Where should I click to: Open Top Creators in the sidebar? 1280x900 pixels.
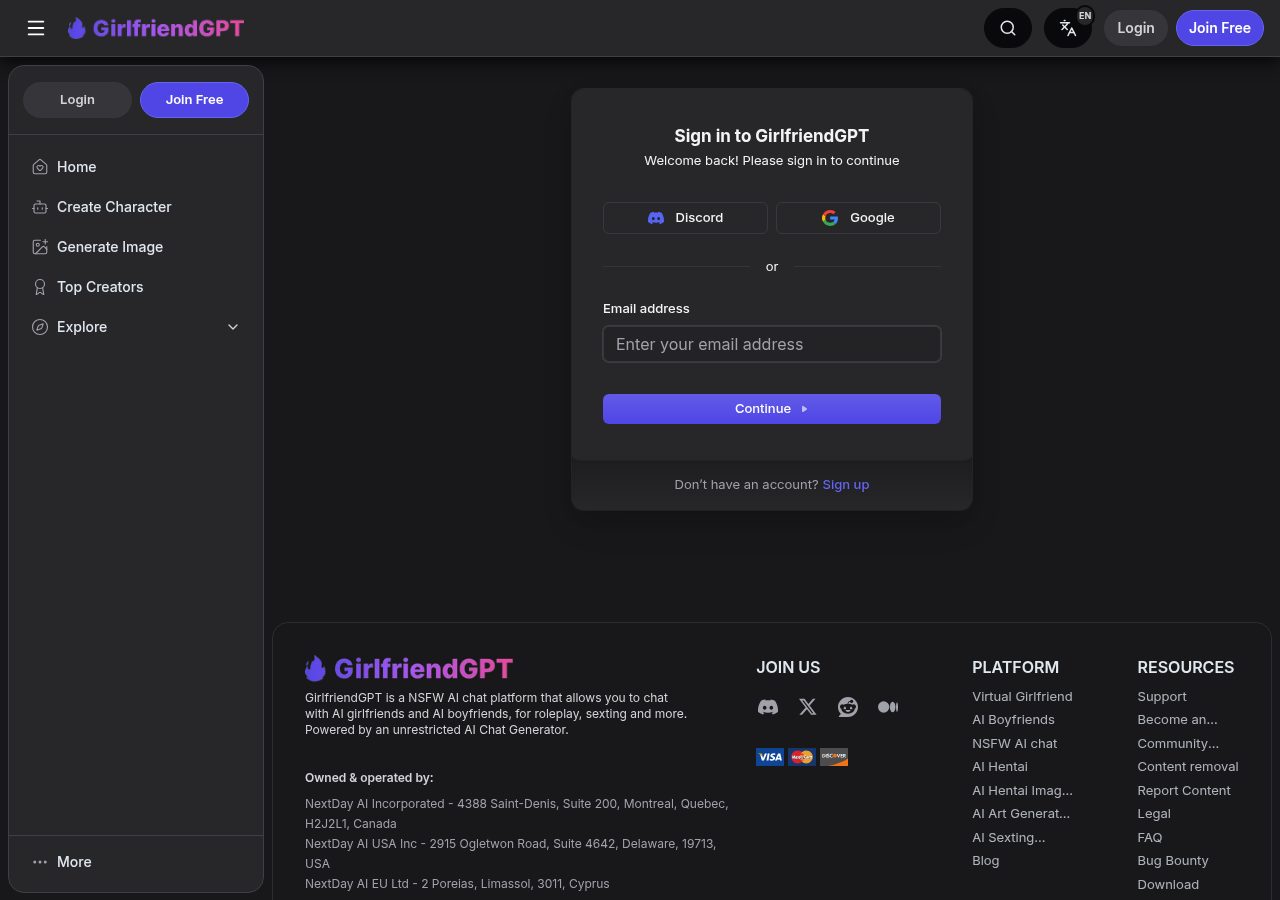[x=136, y=287]
